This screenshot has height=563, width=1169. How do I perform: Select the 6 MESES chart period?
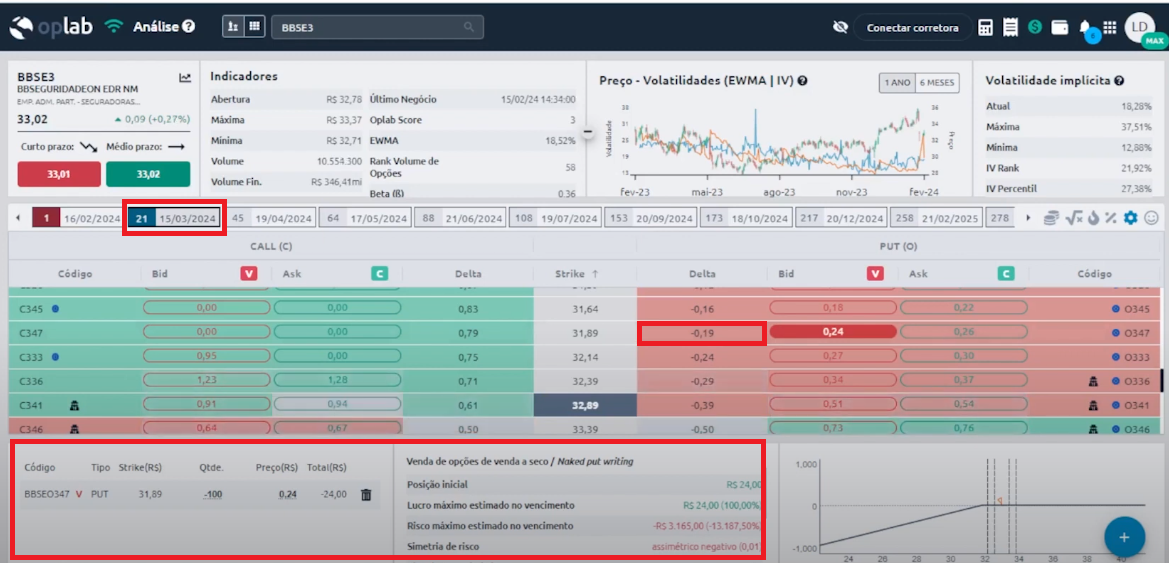coord(937,82)
